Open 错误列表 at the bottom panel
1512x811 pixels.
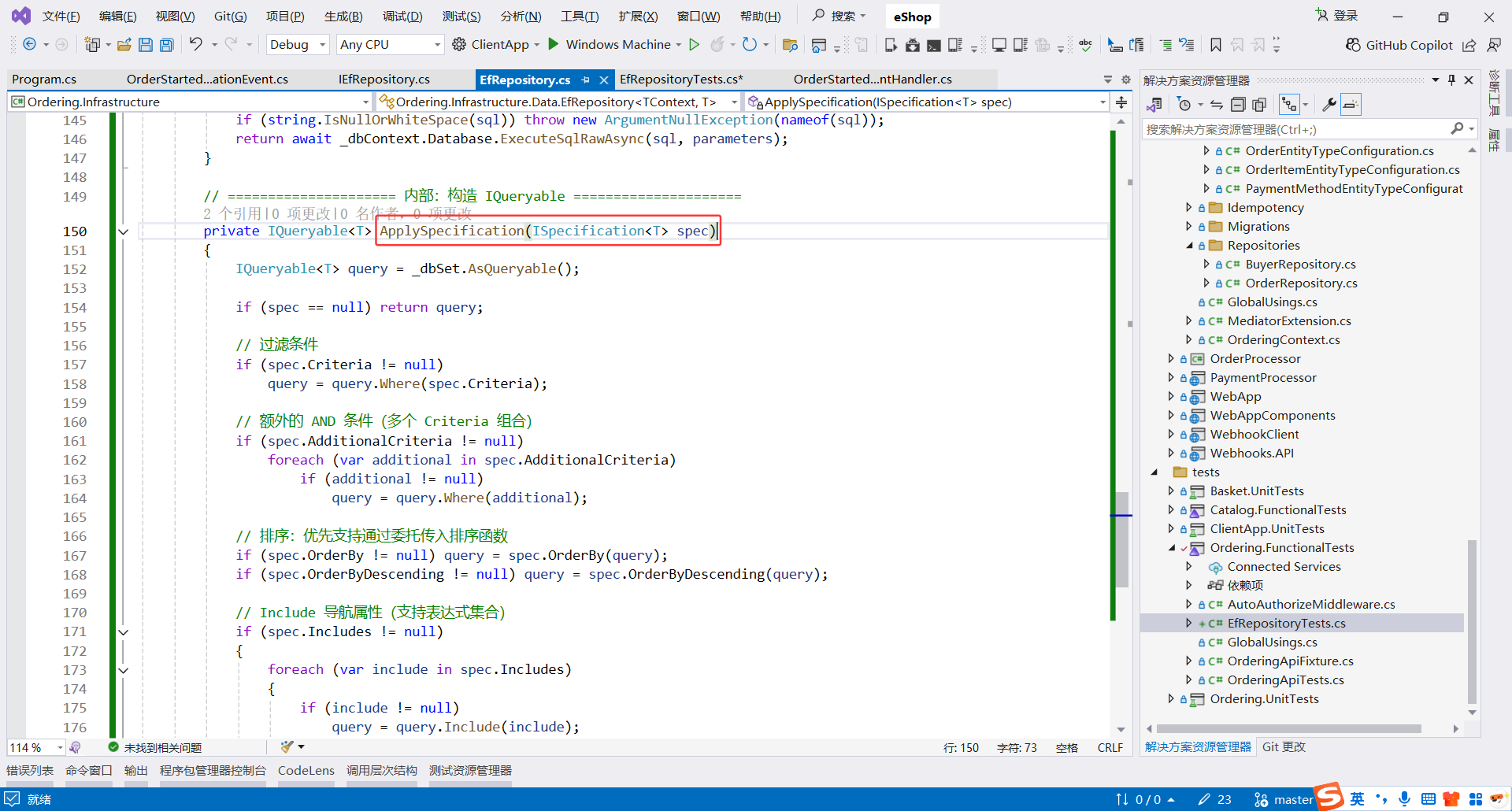point(30,770)
